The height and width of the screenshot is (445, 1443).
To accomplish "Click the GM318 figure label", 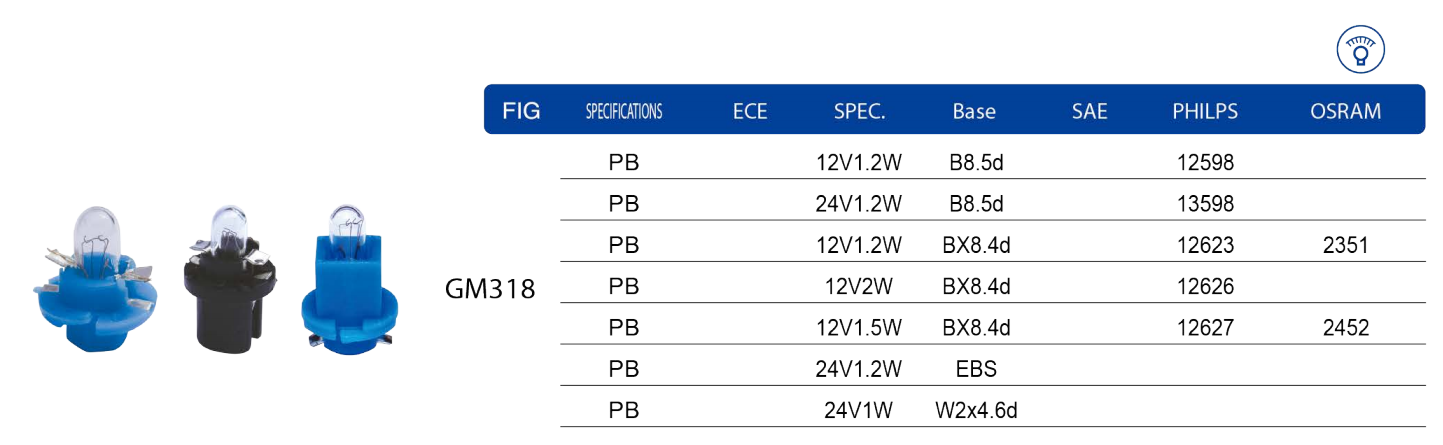I will pyautogui.click(x=490, y=289).
